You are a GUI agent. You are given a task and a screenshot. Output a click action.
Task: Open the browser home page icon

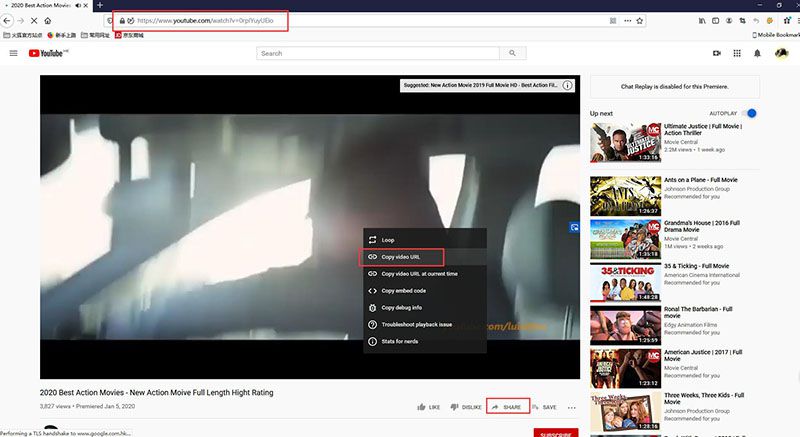tap(47, 20)
